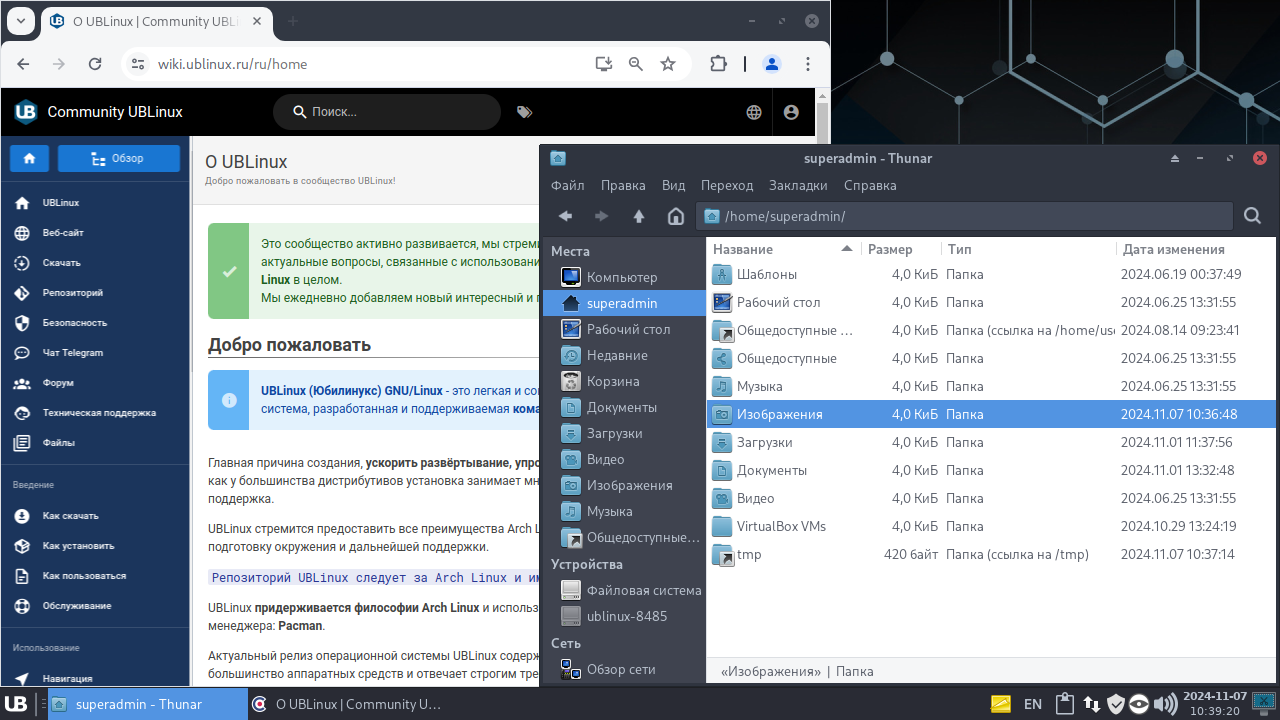
Task: Open the Правка menu in Thunar
Action: [623, 185]
